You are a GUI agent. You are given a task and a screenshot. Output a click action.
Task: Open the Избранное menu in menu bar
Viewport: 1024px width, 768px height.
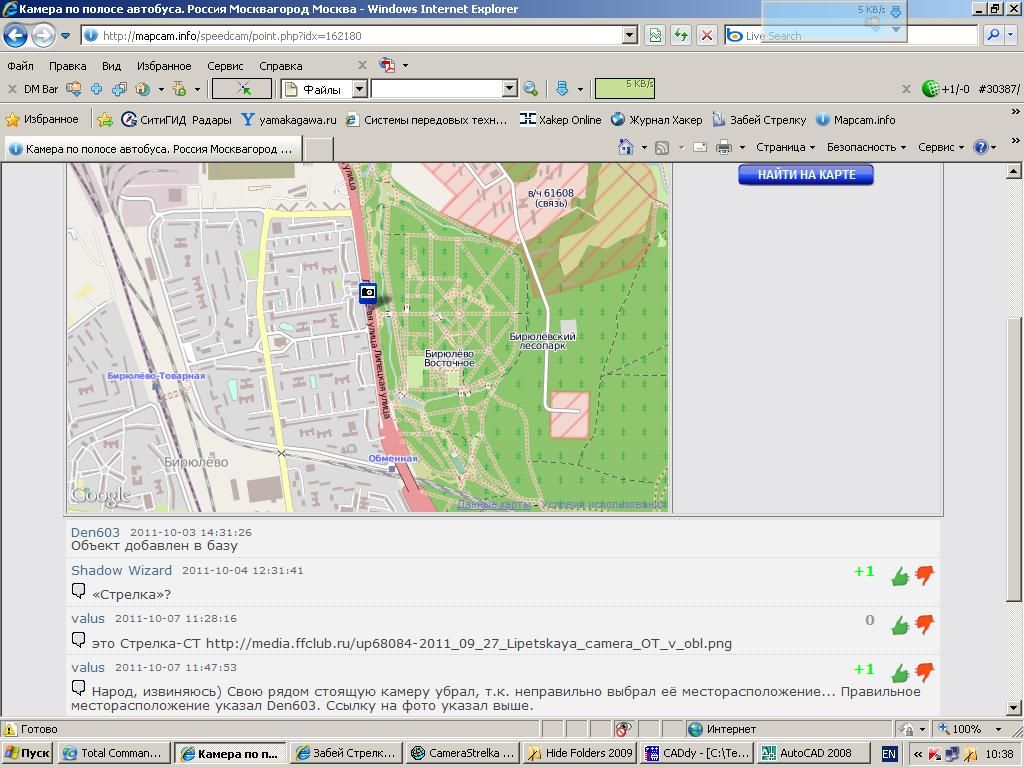pyautogui.click(x=164, y=66)
